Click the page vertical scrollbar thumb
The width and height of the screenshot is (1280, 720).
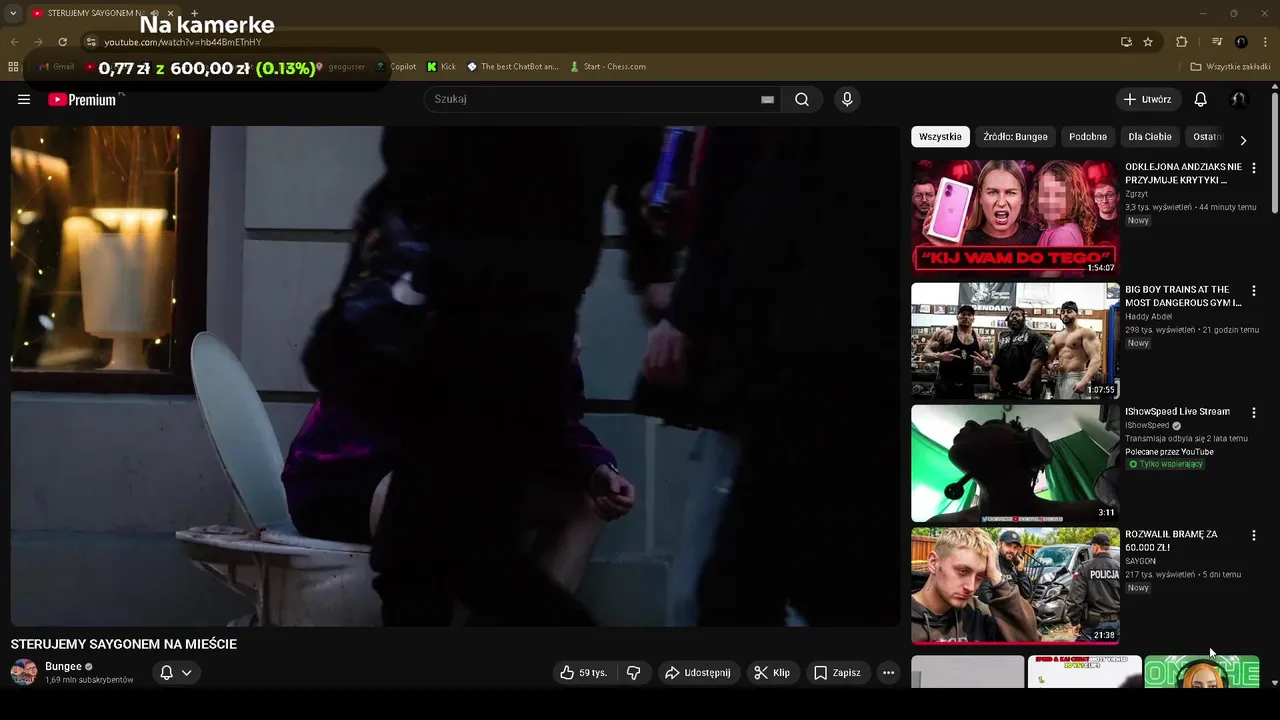tap(1275, 152)
